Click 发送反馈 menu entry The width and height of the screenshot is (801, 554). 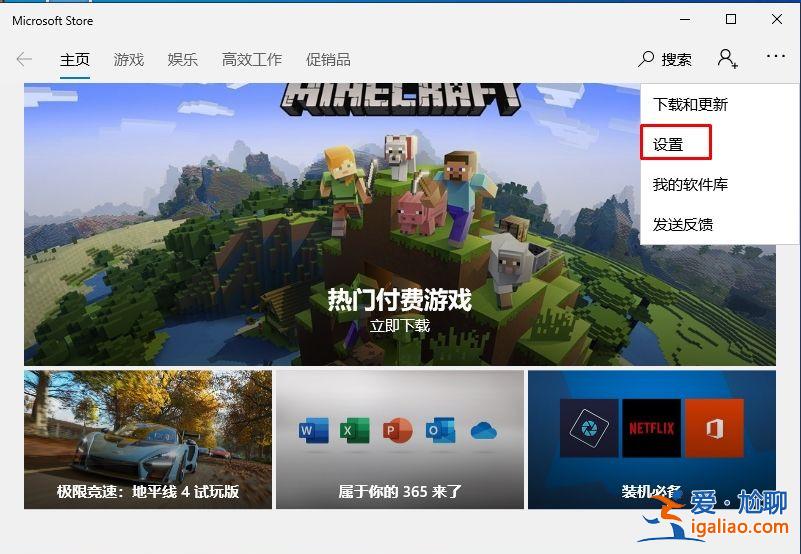tap(683, 224)
